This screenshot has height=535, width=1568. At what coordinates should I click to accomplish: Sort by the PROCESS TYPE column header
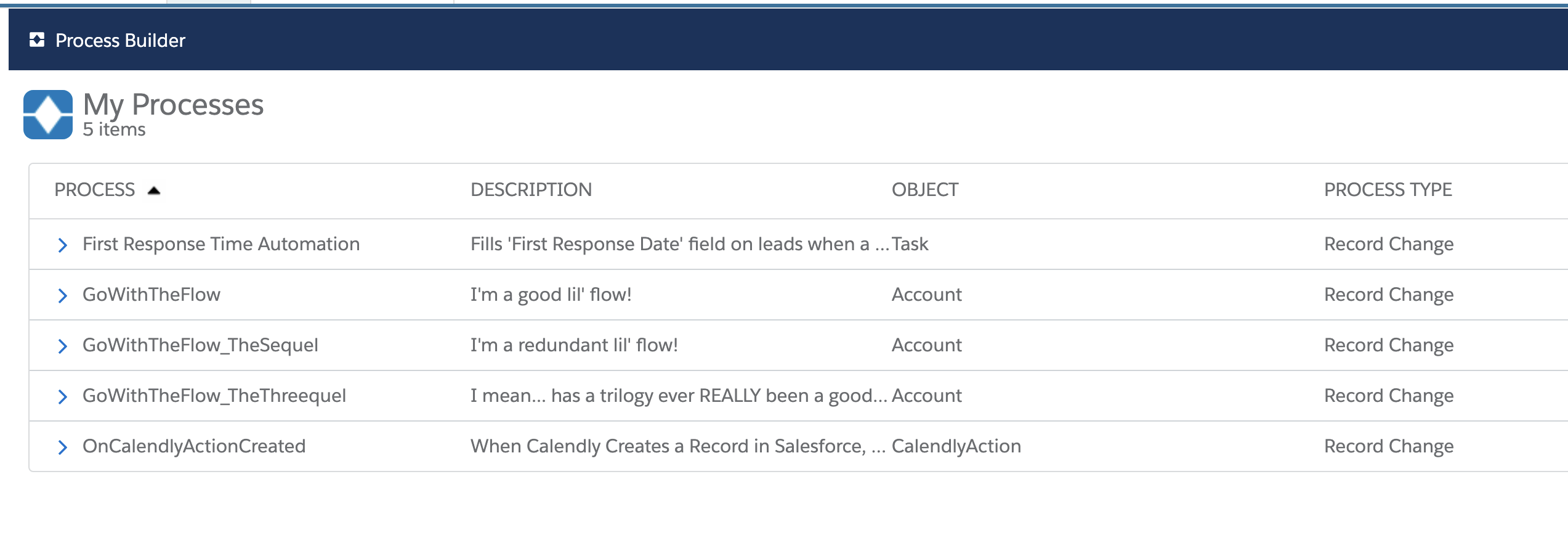tap(1388, 190)
